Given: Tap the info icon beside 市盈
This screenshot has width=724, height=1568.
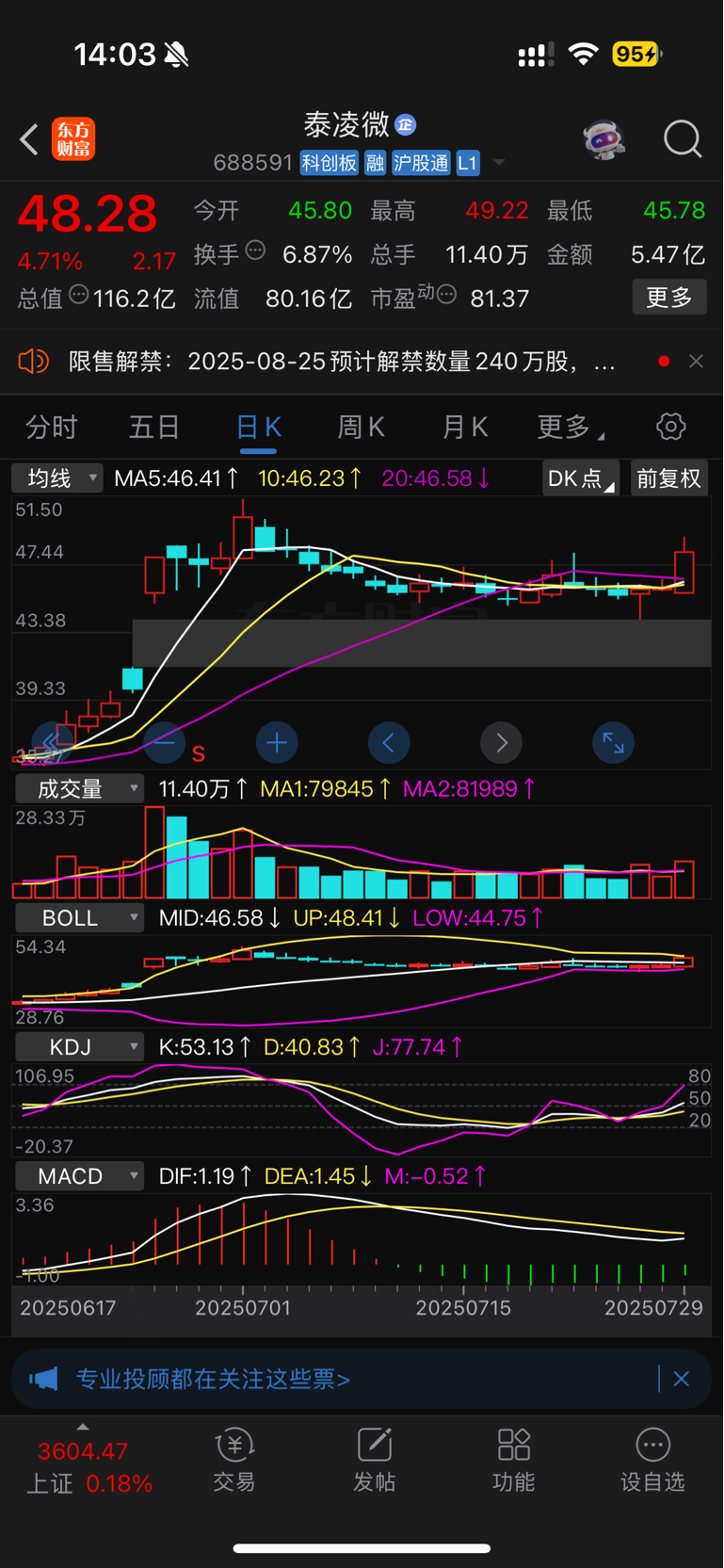Looking at the screenshot, I should (x=447, y=295).
